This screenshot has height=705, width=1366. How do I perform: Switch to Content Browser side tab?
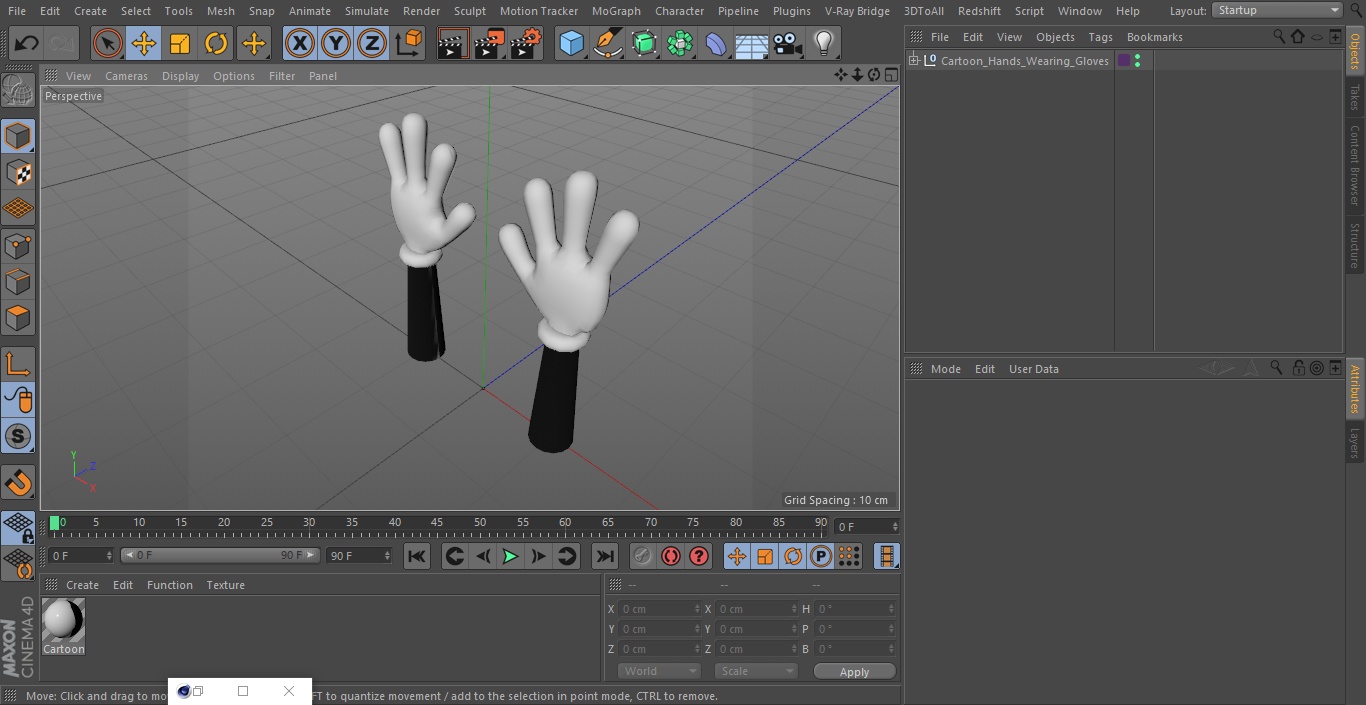pos(1355,165)
